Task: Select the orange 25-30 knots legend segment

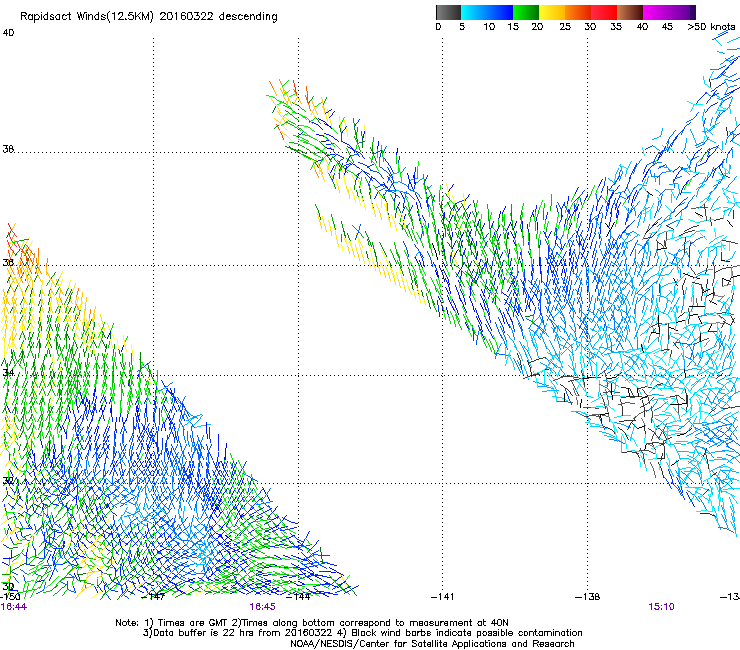Action: [578, 12]
